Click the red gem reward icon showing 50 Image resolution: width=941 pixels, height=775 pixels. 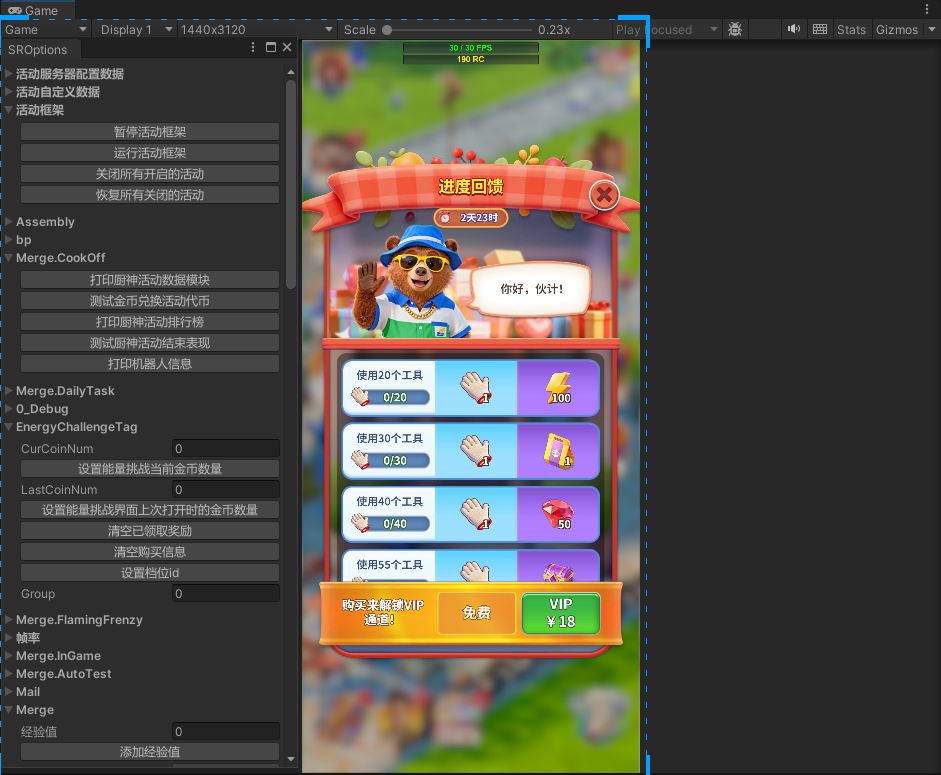pyautogui.click(x=559, y=513)
